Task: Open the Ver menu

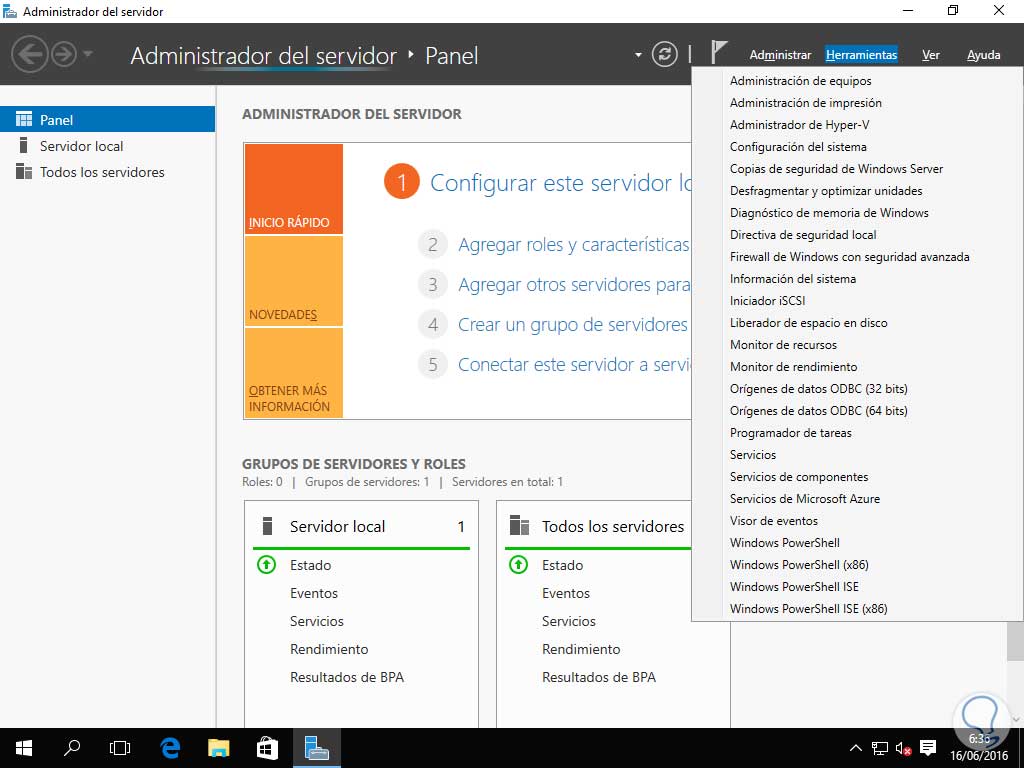Action: coord(931,55)
